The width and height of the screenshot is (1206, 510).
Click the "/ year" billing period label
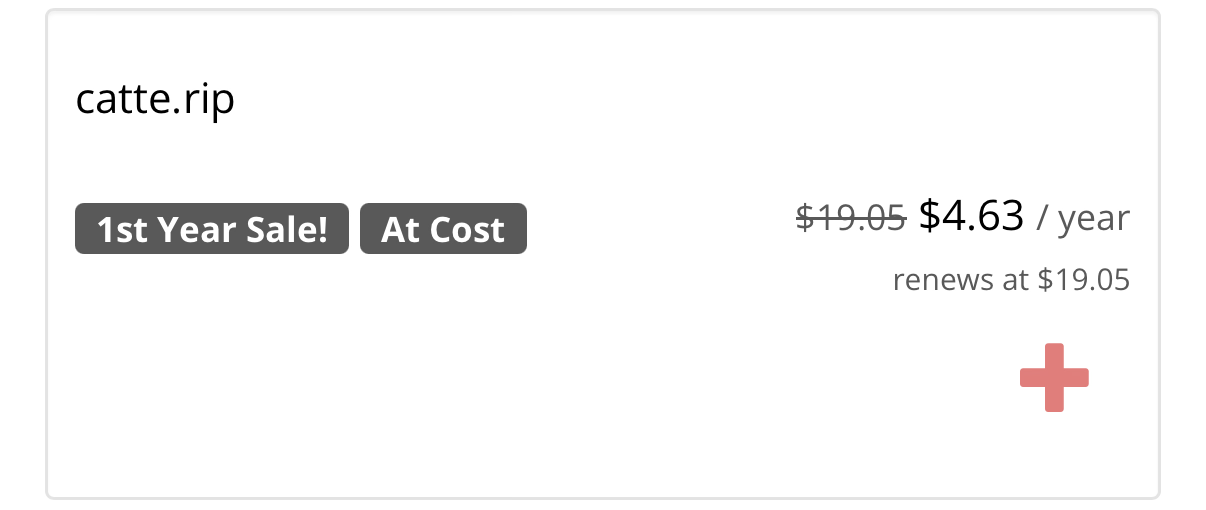(x=1083, y=218)
